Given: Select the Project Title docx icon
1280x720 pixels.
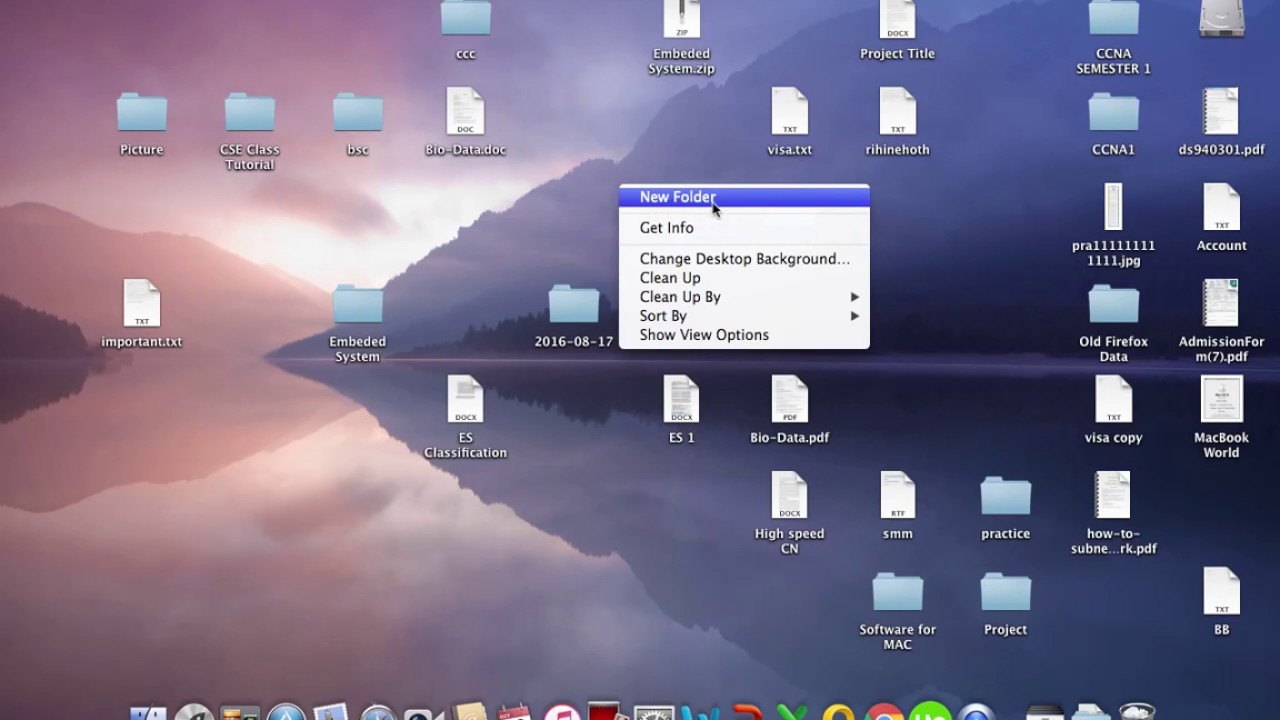Looking at the screenshot, I should 898,18.
